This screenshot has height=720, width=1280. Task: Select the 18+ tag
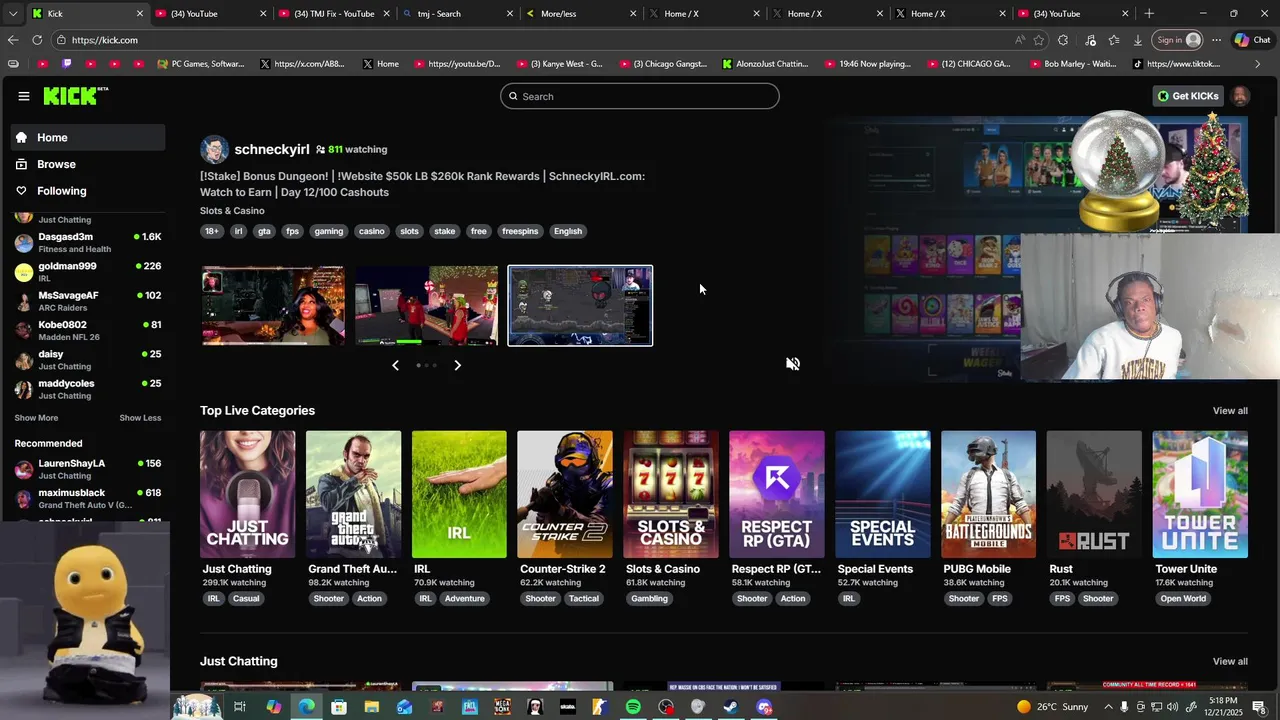pyautogui.click(x=212, y=231)
